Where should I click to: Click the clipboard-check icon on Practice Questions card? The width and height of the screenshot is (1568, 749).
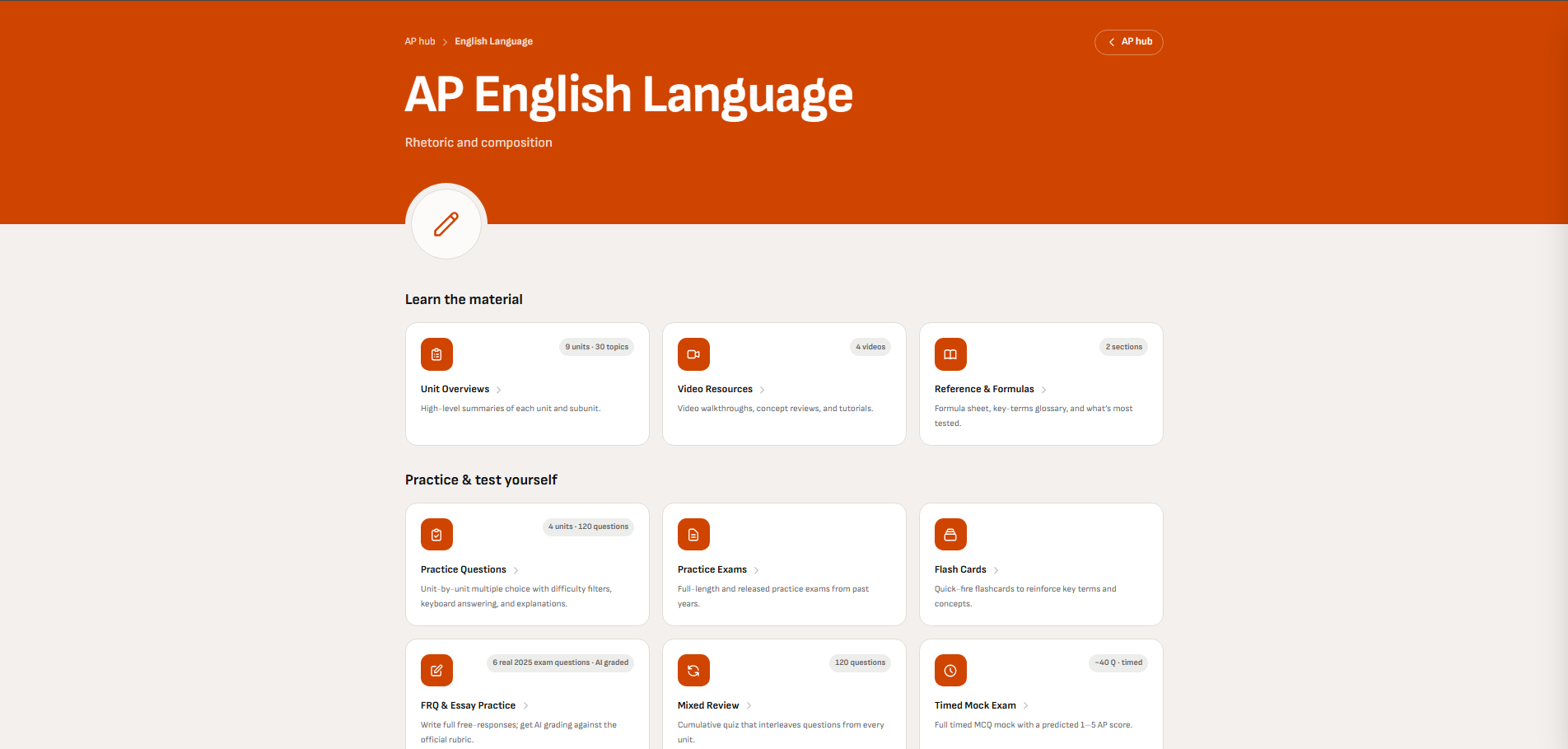pos(436,535)
